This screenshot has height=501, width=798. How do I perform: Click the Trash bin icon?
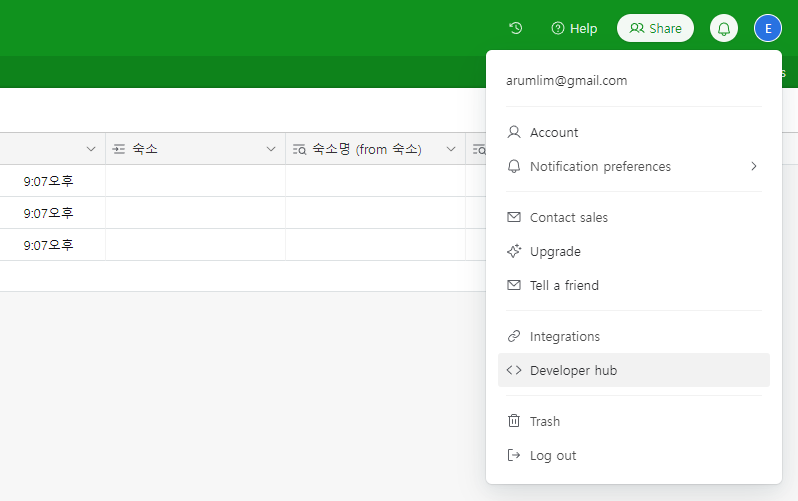point(514,421)
